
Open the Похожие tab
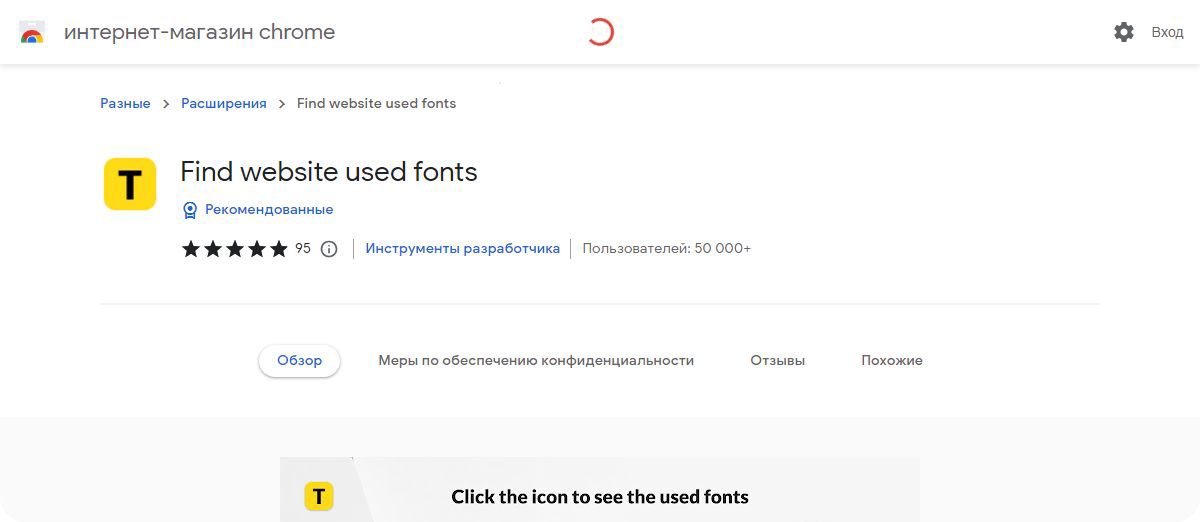pyautogui.click(x=892, y=360)
